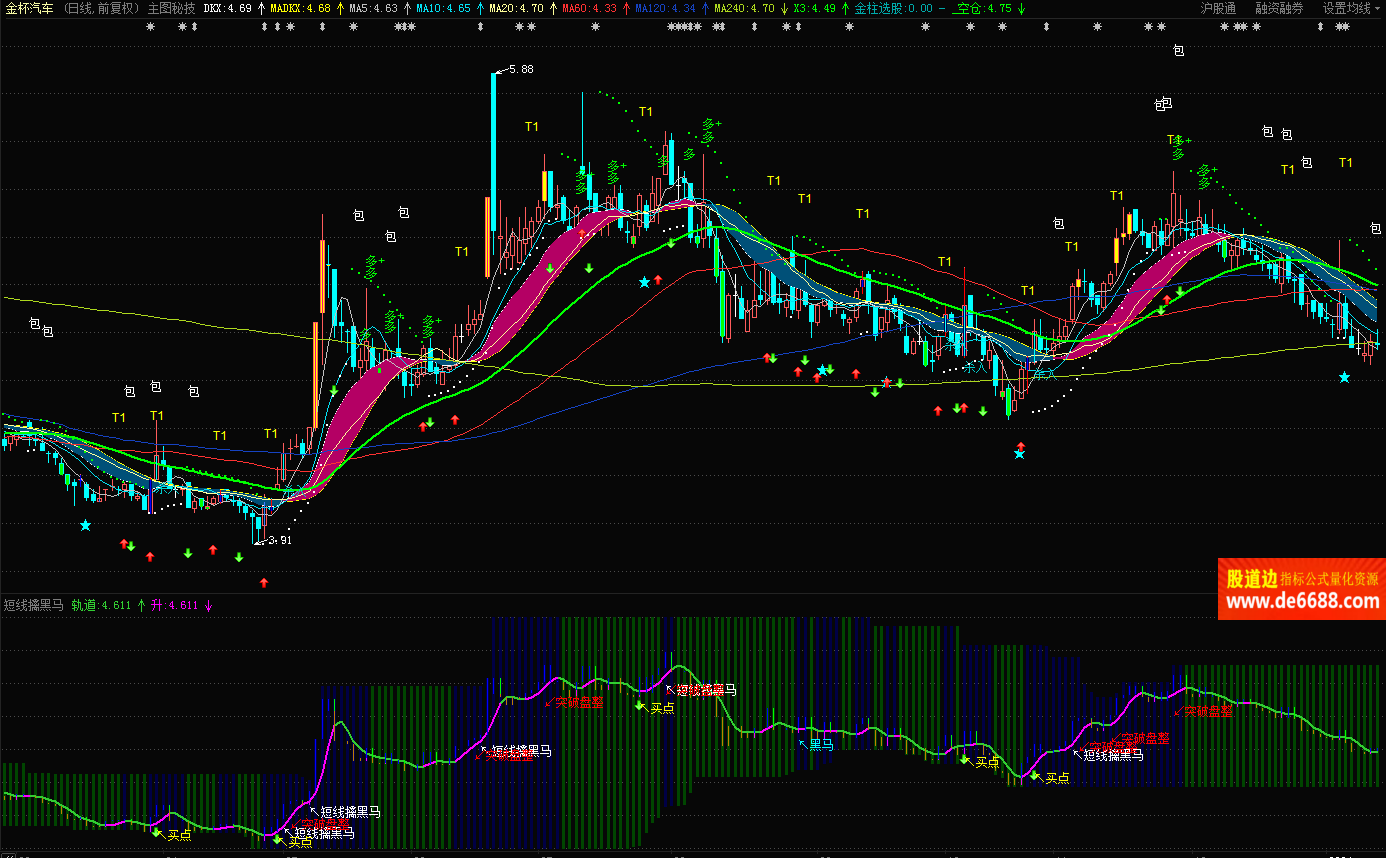Screen dimensions: 1386x858
Task: Click the green 轨道:4.611 value
Action: coord(101,605)
